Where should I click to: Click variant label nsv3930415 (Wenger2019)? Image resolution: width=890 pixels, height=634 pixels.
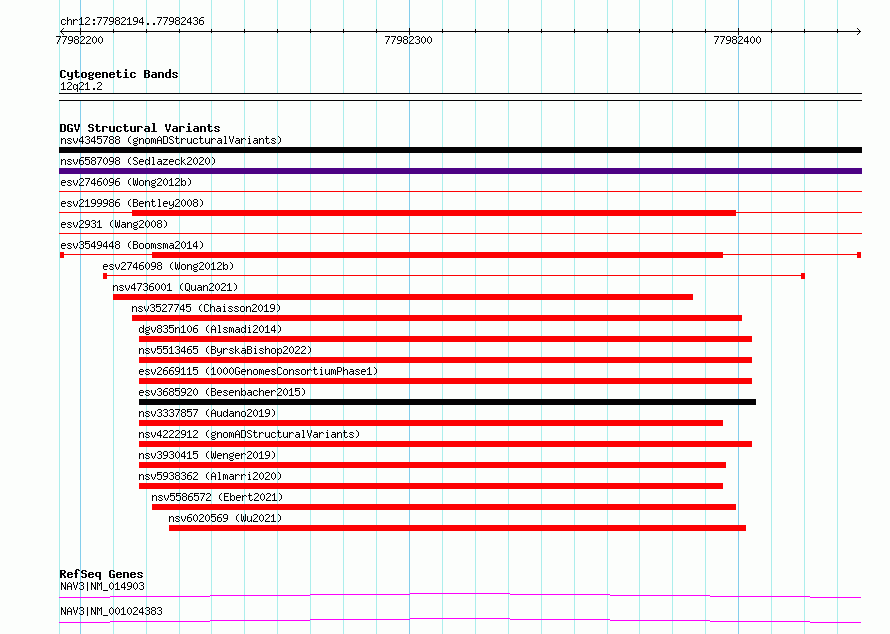207,455
